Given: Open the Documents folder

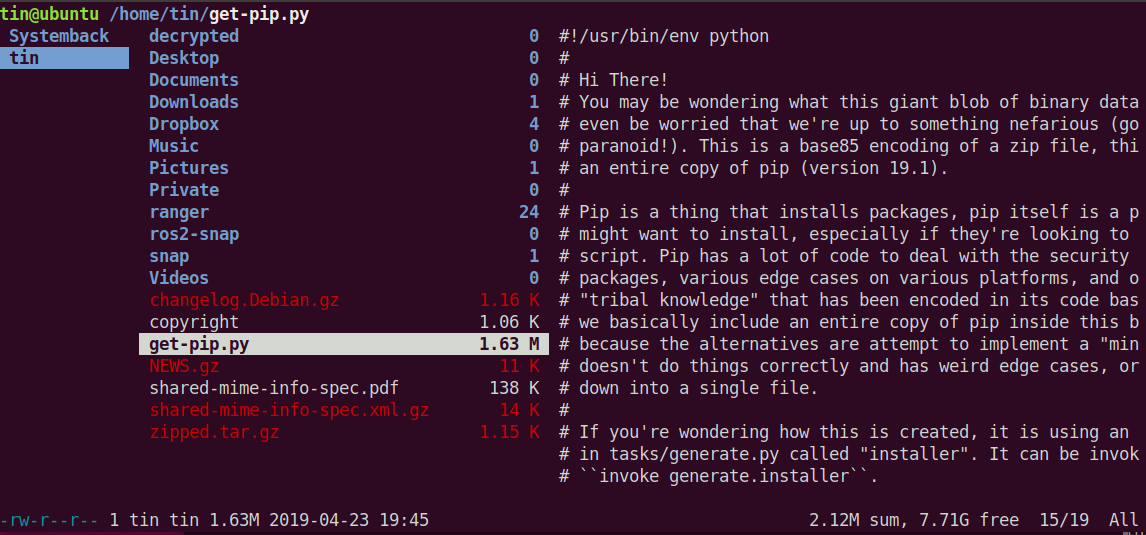Looking at the screenshot, I should (344, 80).
